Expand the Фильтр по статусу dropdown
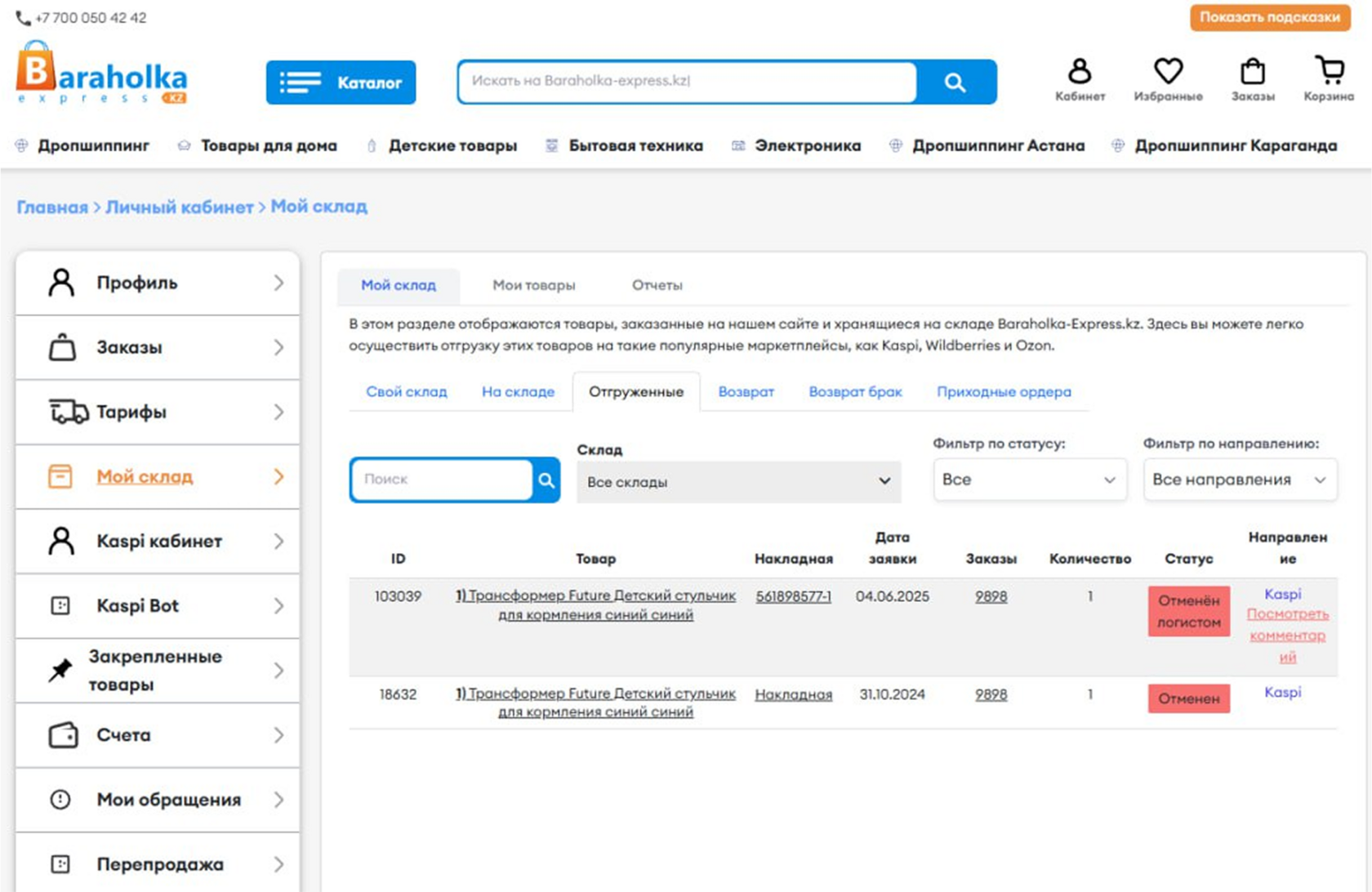 pos(1028,479)
